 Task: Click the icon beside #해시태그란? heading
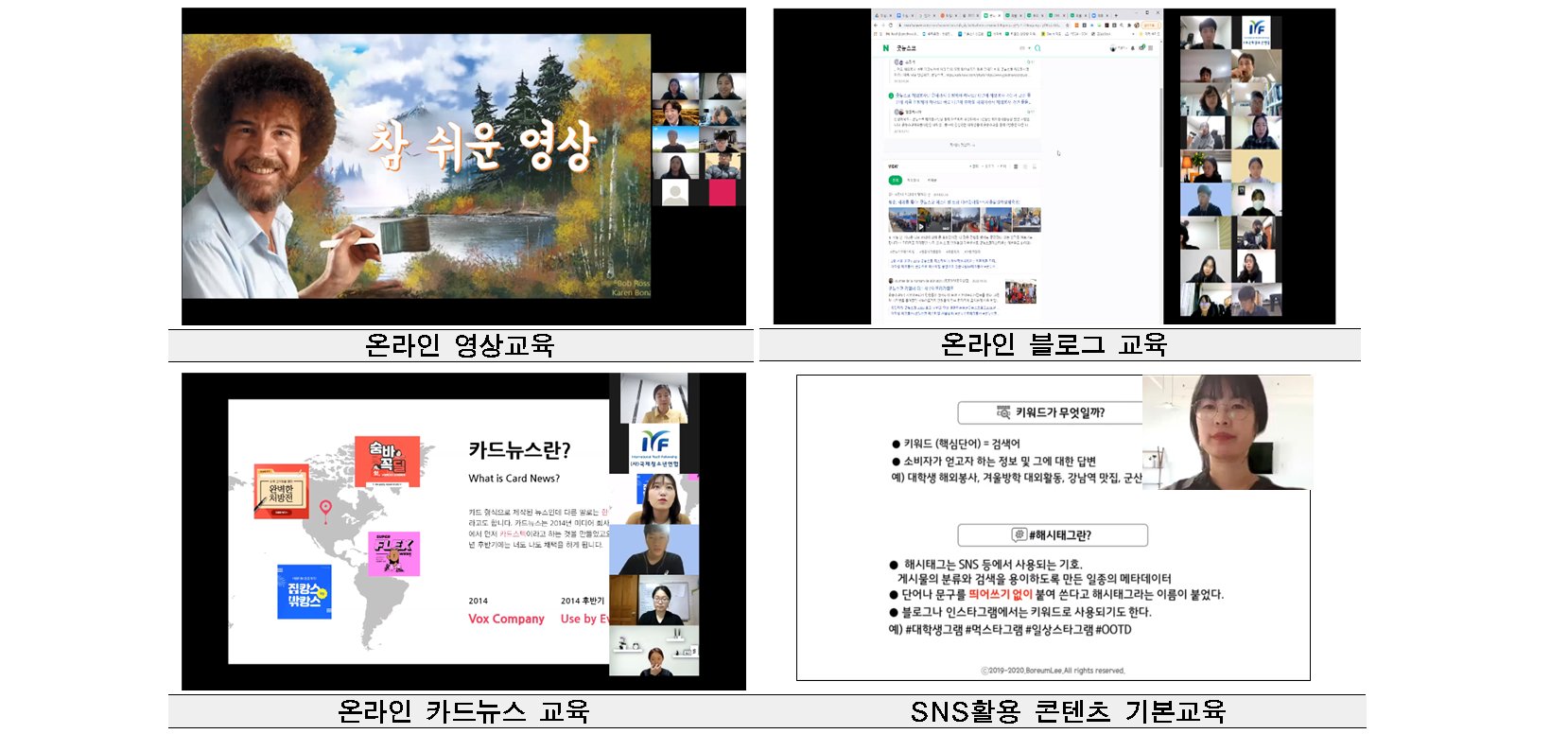pos(1019,534)
